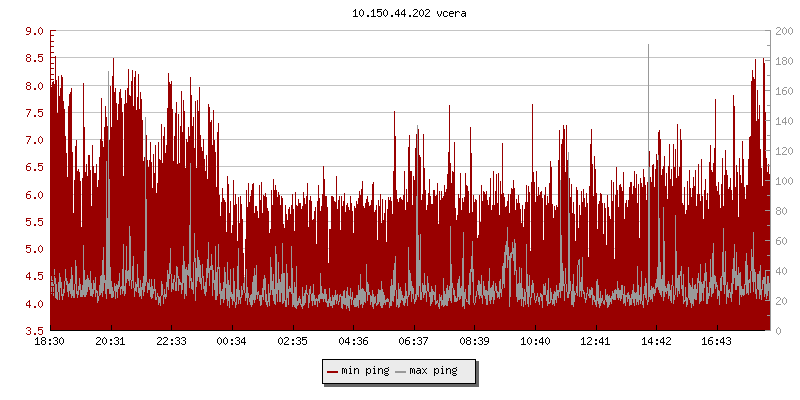Viewport: 800px width, 400px height.
Task: Select the 08:39 time axis label
Action: point(474,342)
